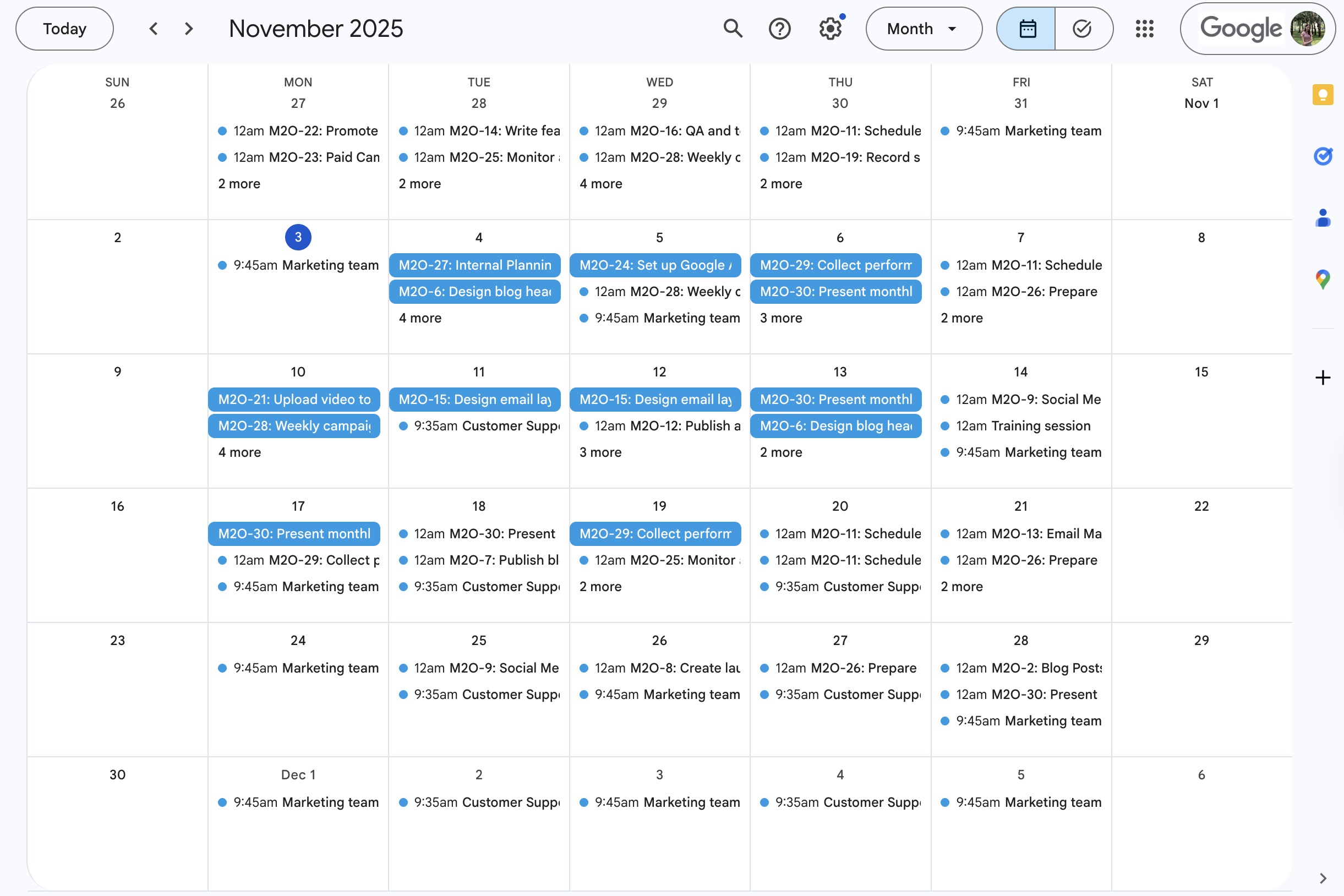Click the plus Get add-ons icon
This screenshot has width=1344, height=896.
1323,378
